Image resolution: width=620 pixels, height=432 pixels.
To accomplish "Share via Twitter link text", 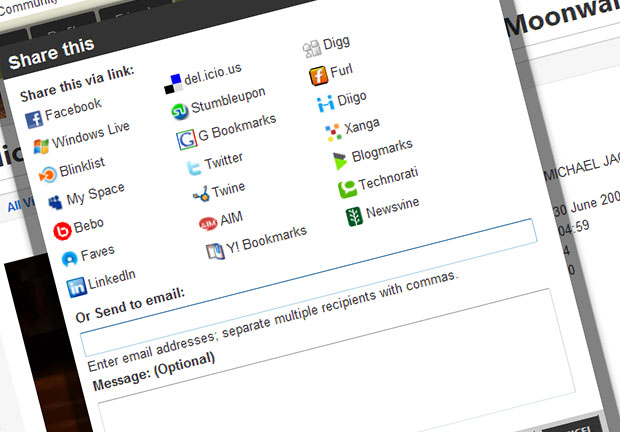I will 223,160.
